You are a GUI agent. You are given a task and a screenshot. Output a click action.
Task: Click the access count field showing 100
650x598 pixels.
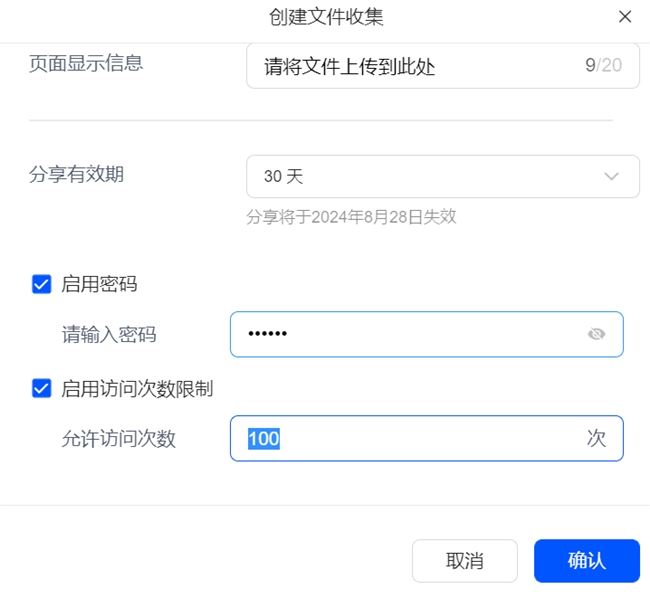[410, 438]
